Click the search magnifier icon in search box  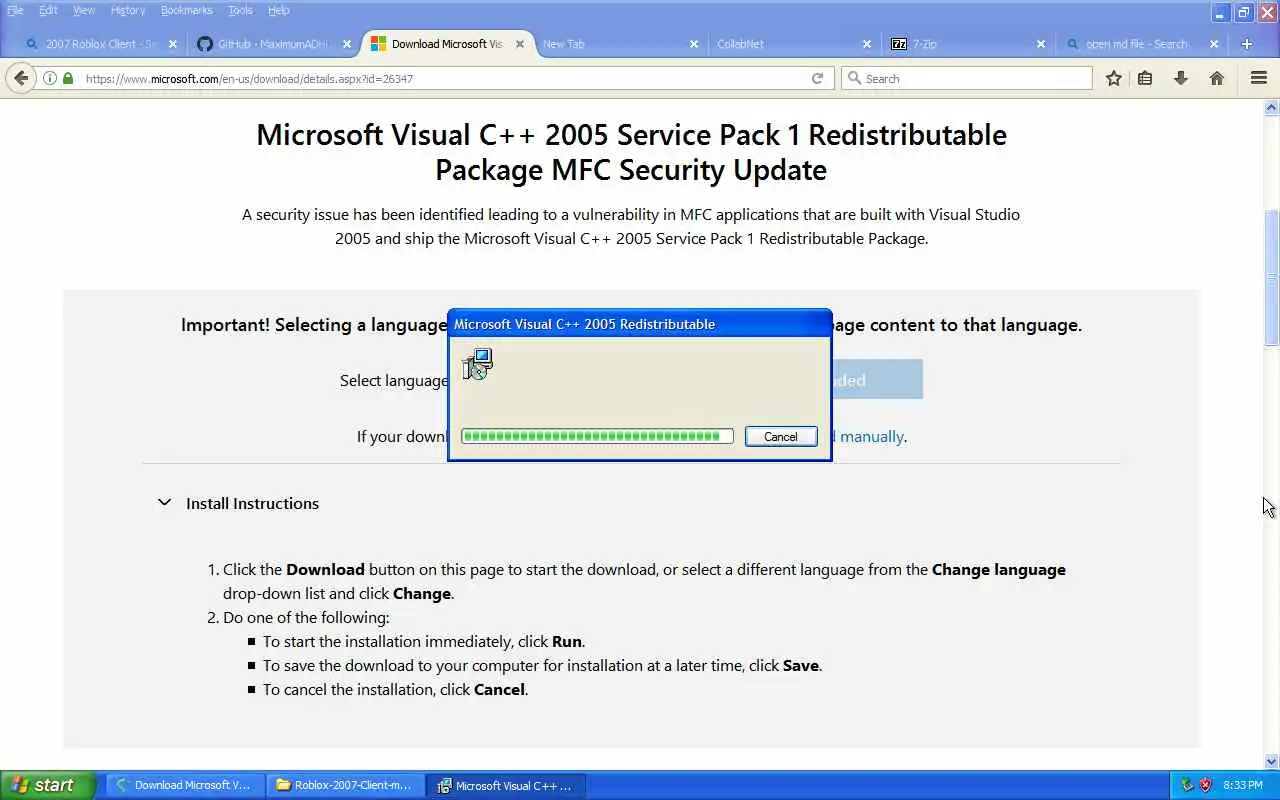coord(854,78)
